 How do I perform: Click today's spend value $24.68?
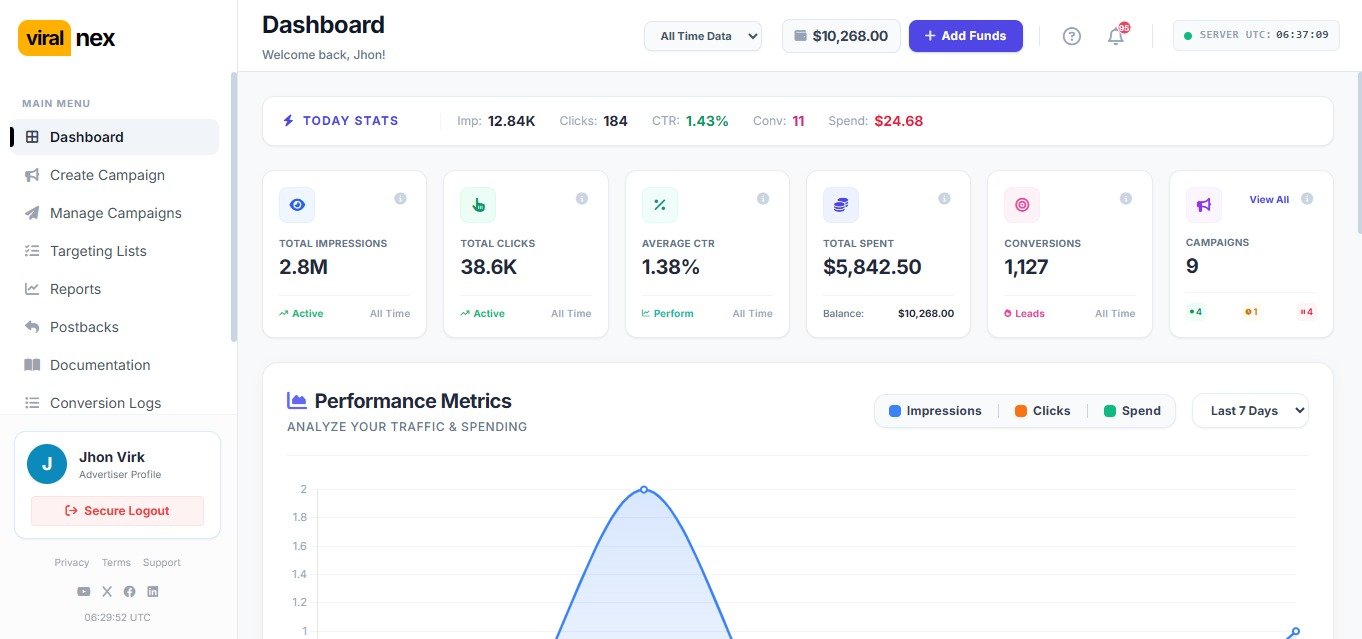tap(898, 121)
